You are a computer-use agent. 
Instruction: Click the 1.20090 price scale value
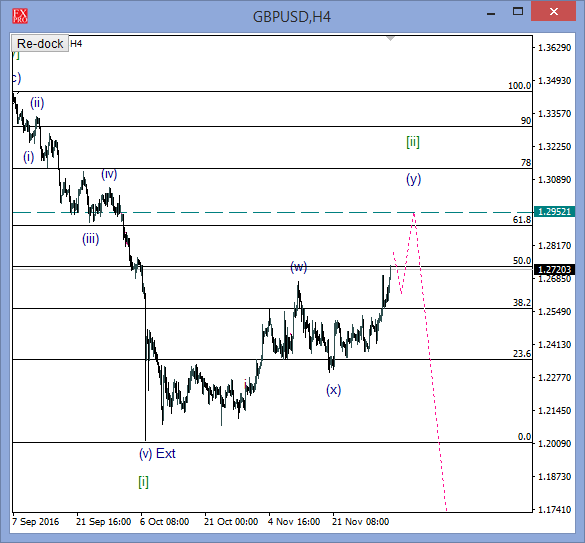tap(554, 444)
